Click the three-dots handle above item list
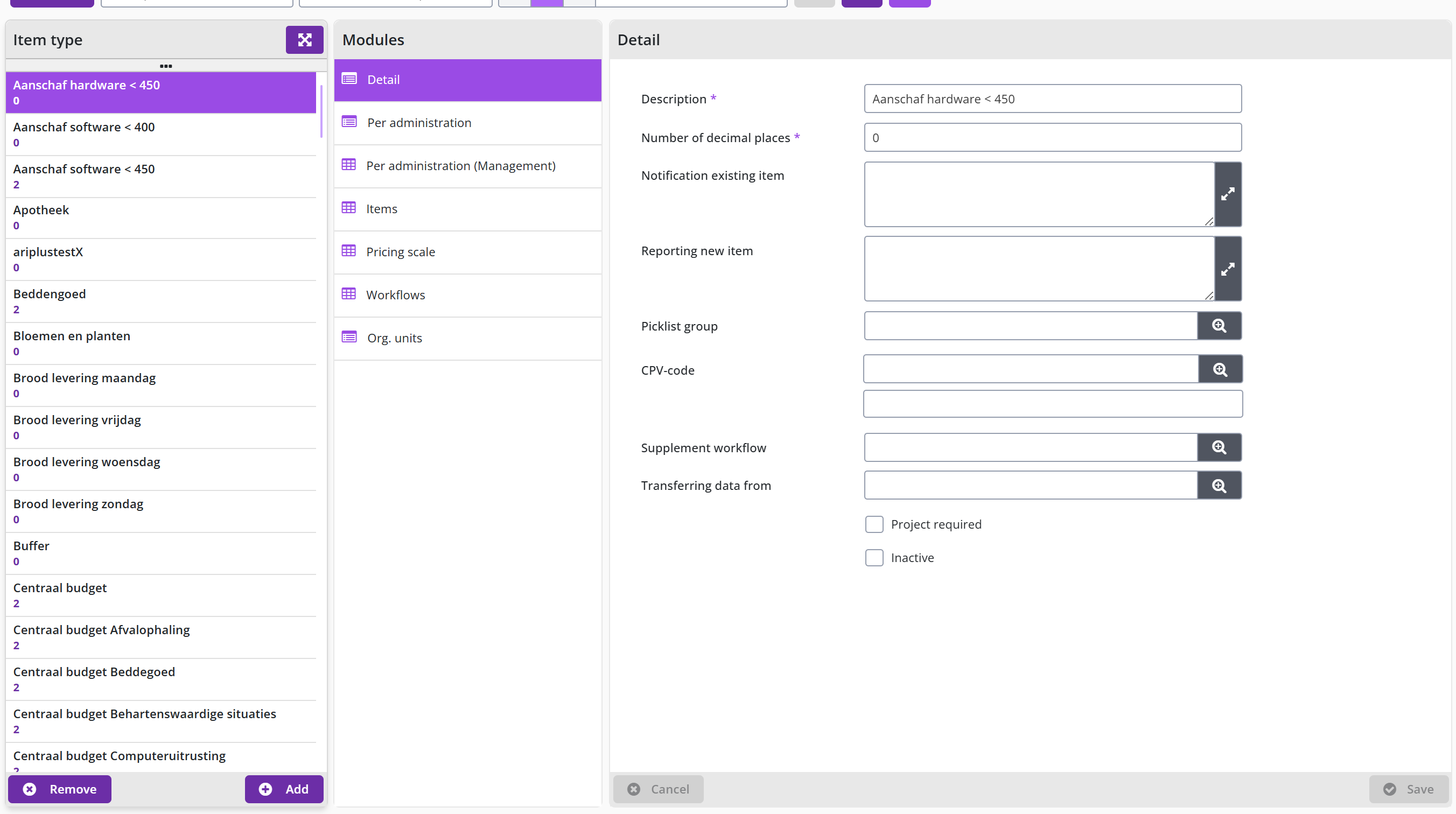Screen dimensions: 1456x814 click(166, 66)
